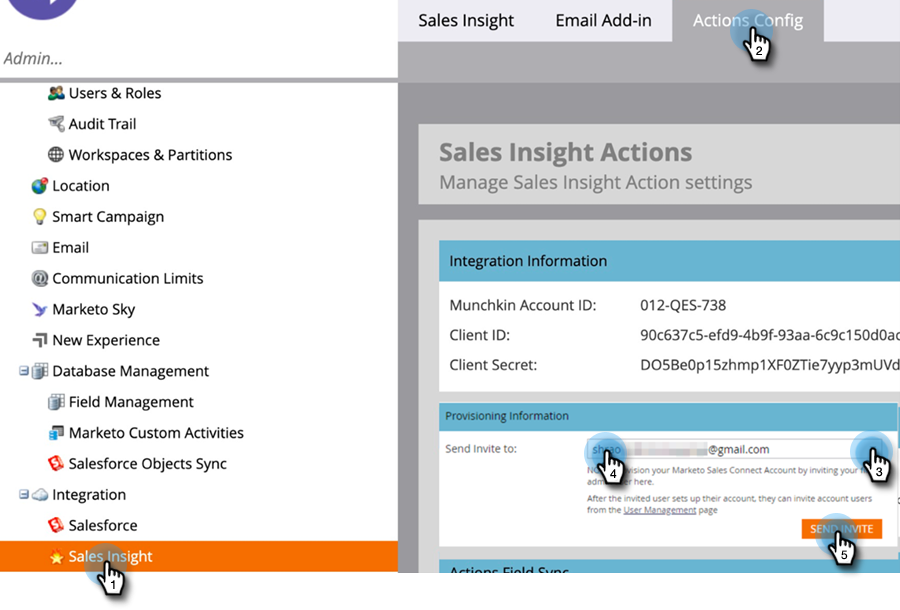Click the Sales Insight star icon
900x610 pixels.
[56, 556]
